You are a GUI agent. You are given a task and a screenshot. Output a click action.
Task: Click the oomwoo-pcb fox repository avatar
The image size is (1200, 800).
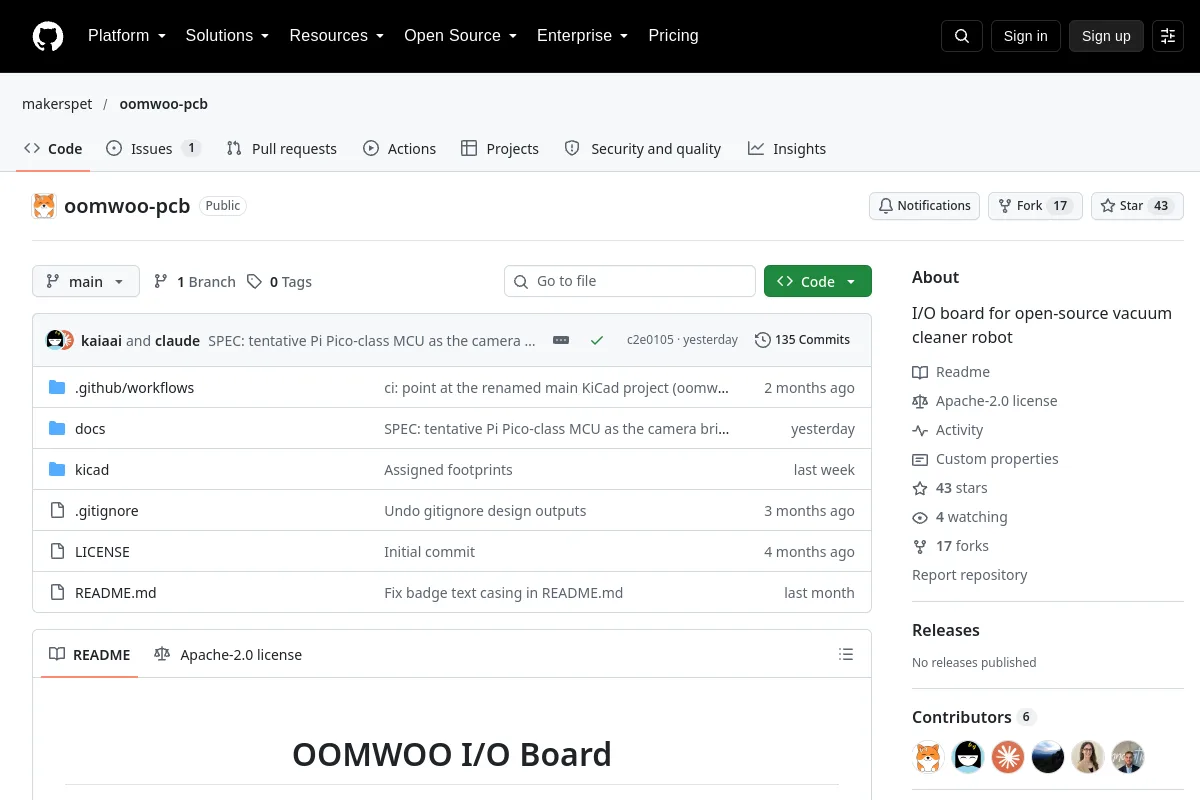coord(44,206)
